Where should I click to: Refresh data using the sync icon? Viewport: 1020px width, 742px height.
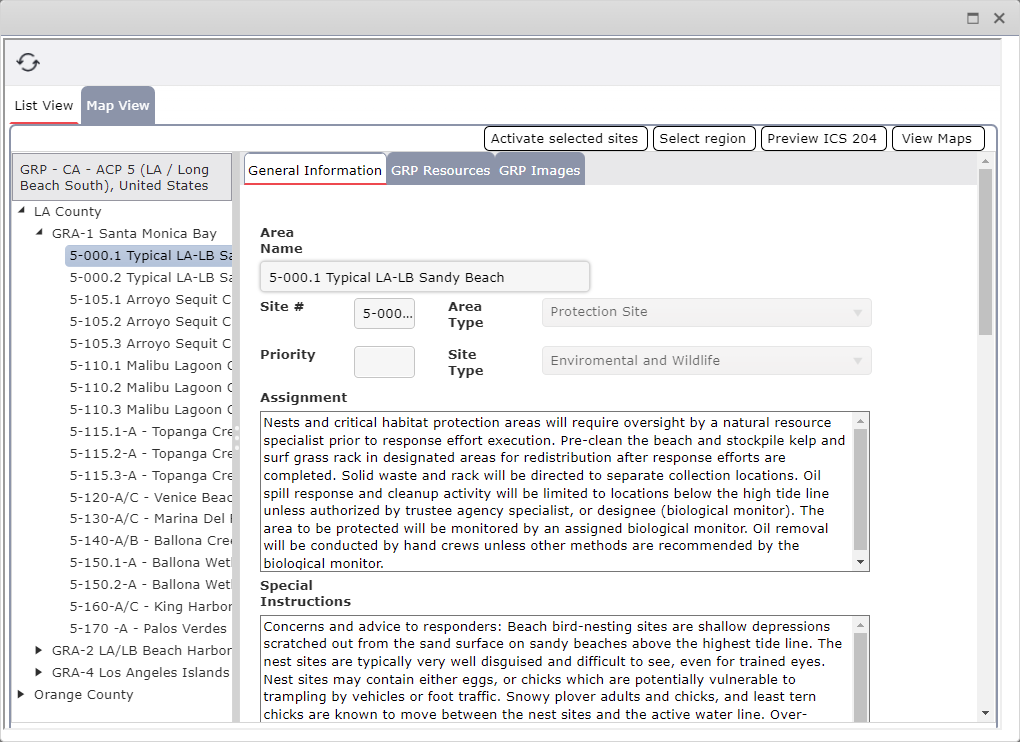click(x=28, y=61)
